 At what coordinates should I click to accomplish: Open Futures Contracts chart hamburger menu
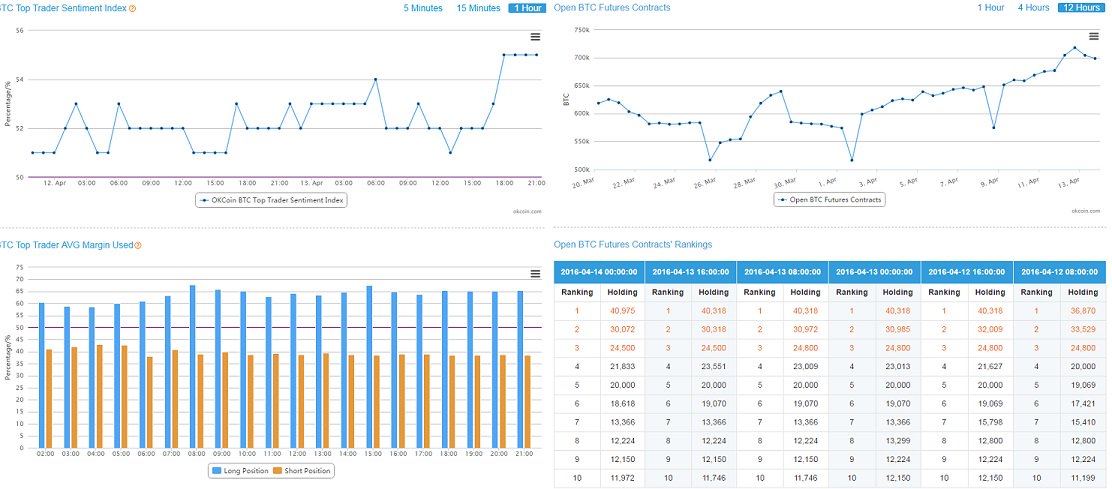tap(1094, 37)
